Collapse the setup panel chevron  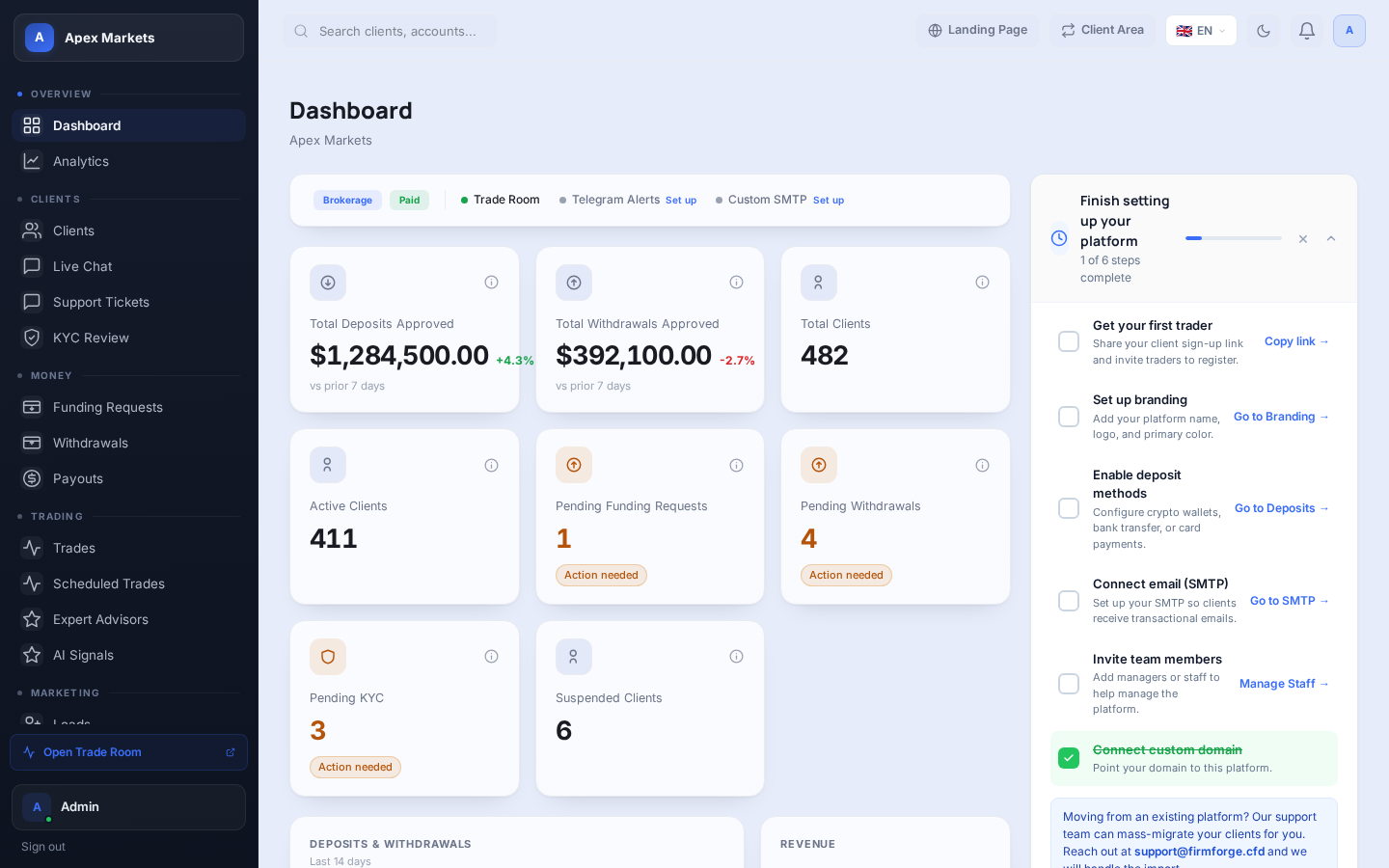pos(1331,239)
